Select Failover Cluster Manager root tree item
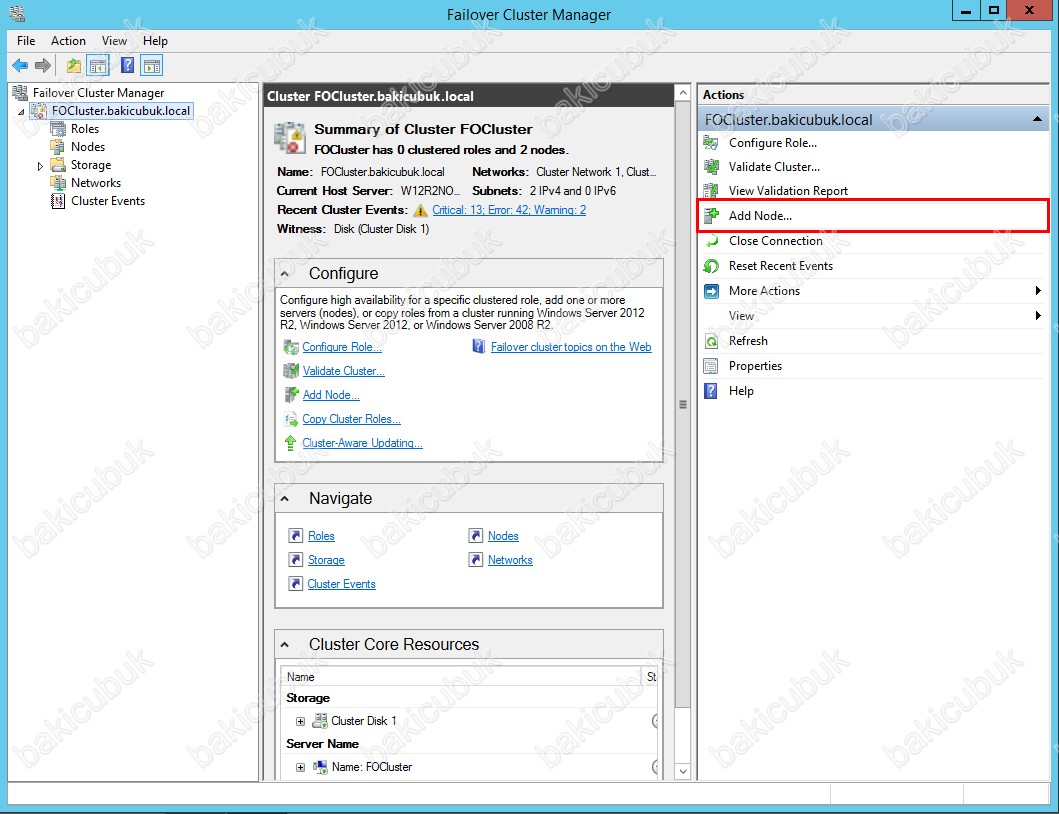 [99, 93]
